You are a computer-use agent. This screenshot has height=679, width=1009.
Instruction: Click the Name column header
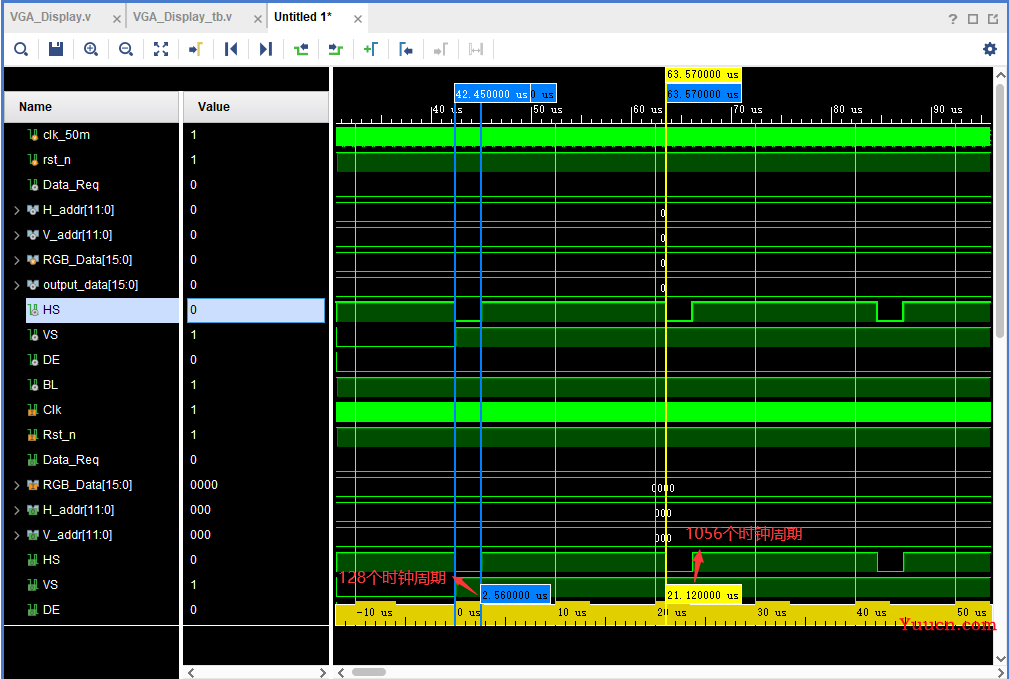click(91, 107)
